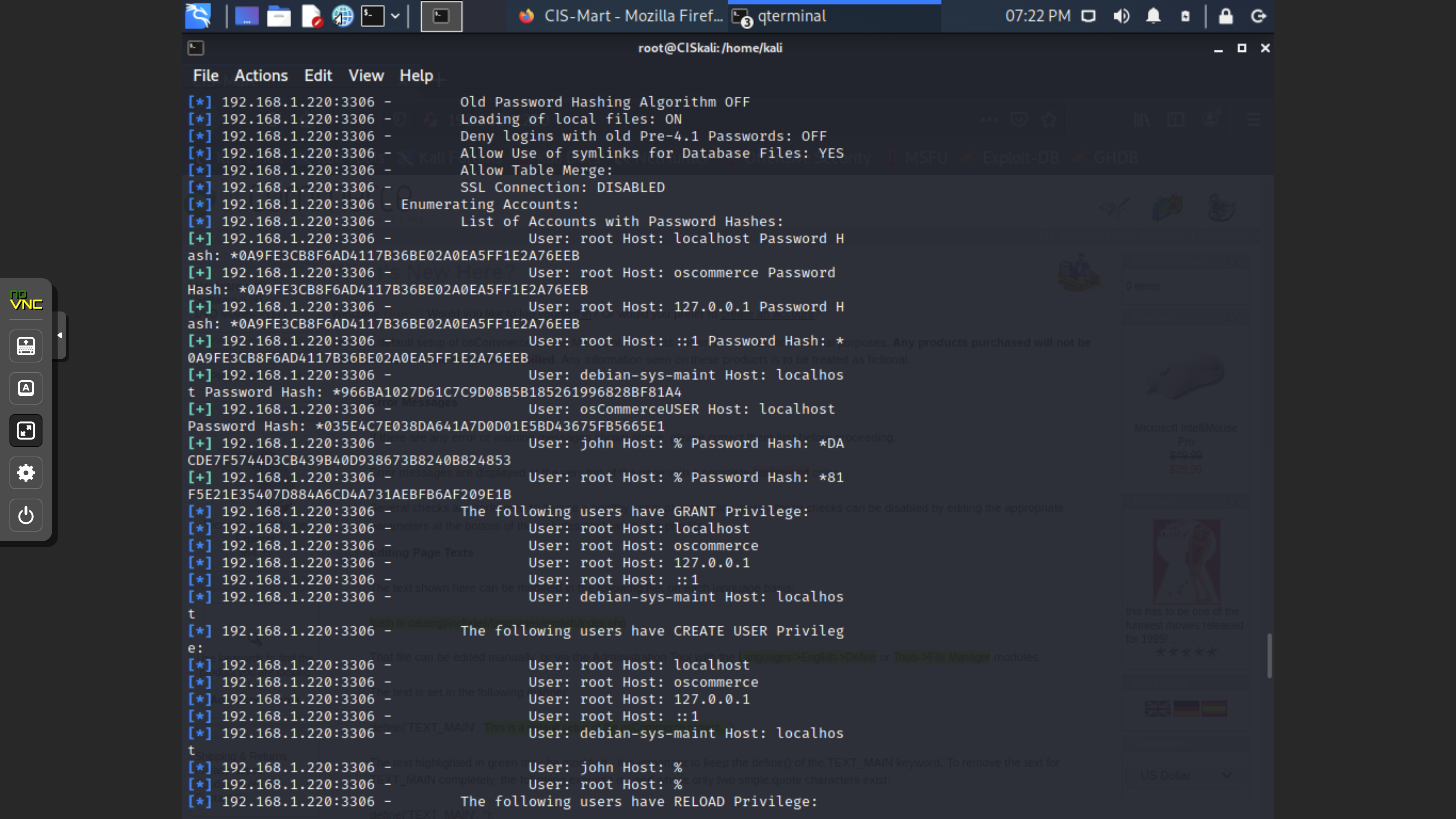The width and height of the screenshot is (1456, 819).
Task: Click "SSL Connection: DISABLED" text
Action: [562, 188]
